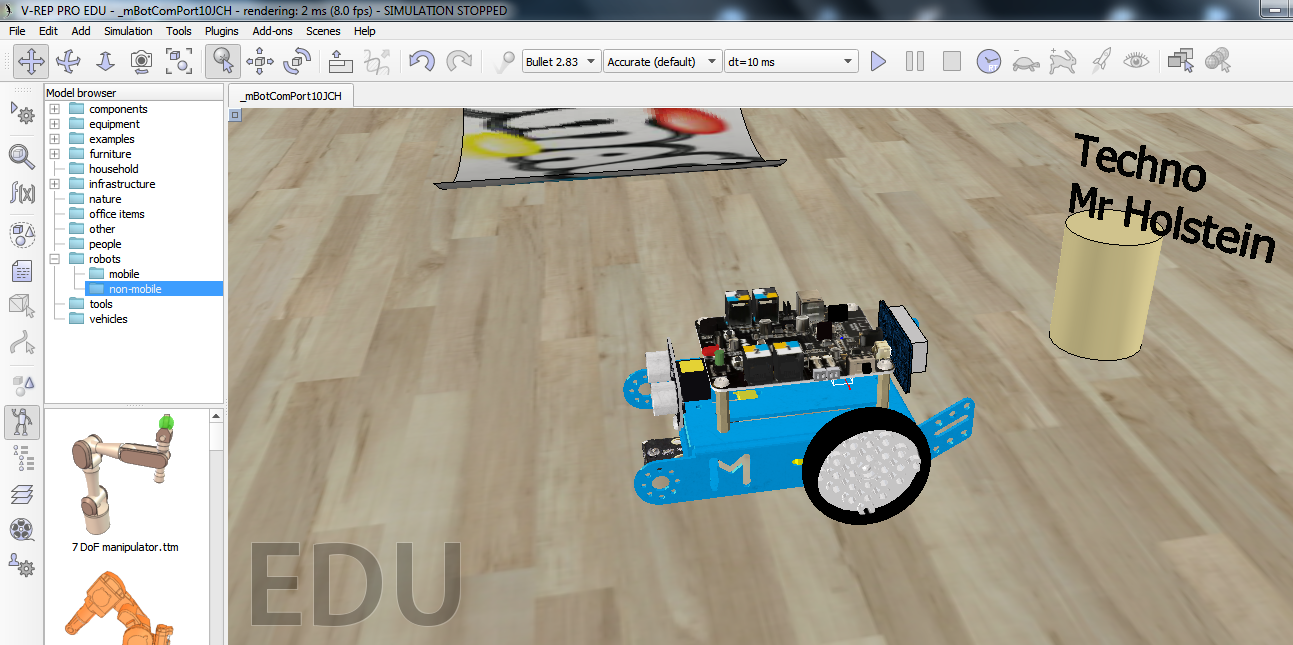Open simulation settings in the sidebar
Viewport: 1293px width, 645px height.
(22, 114)
